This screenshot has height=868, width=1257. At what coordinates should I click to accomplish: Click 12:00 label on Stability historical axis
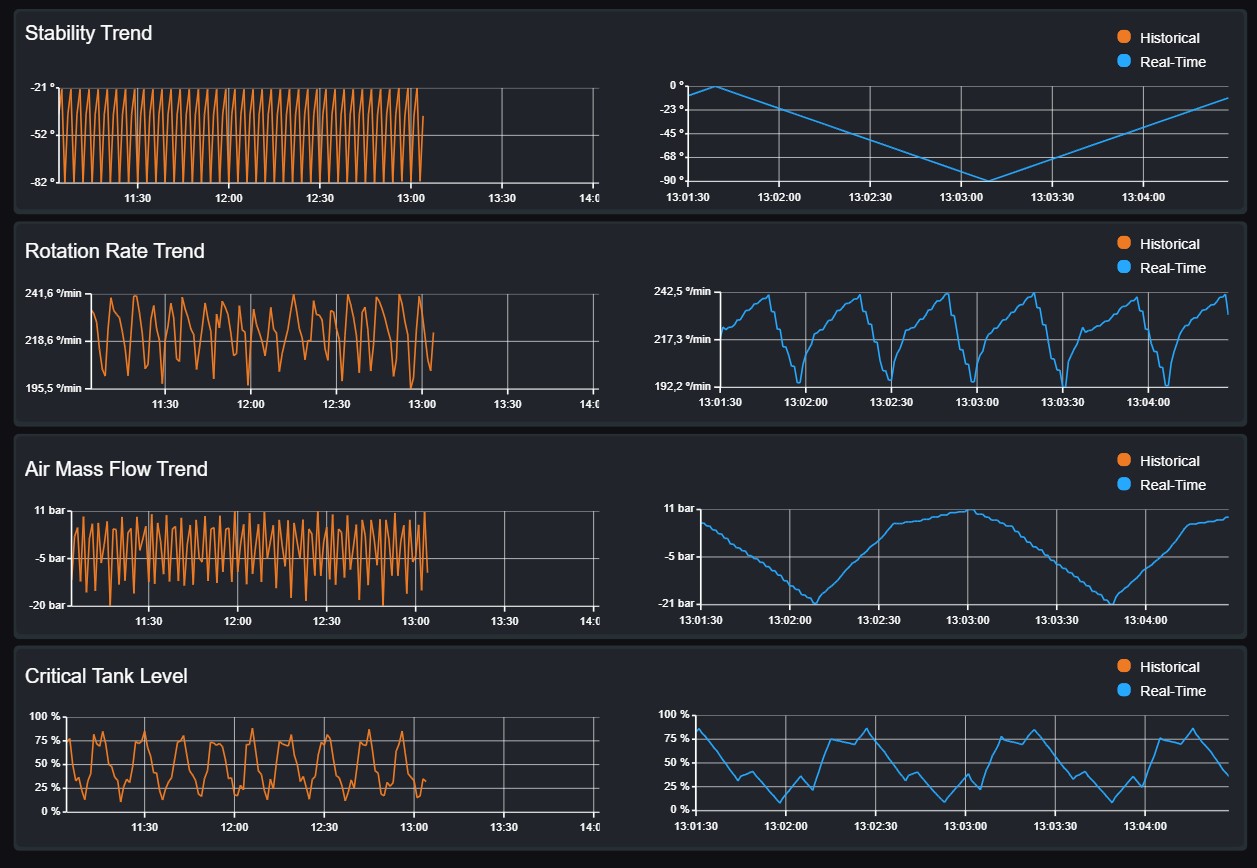(x=229, y=198)
